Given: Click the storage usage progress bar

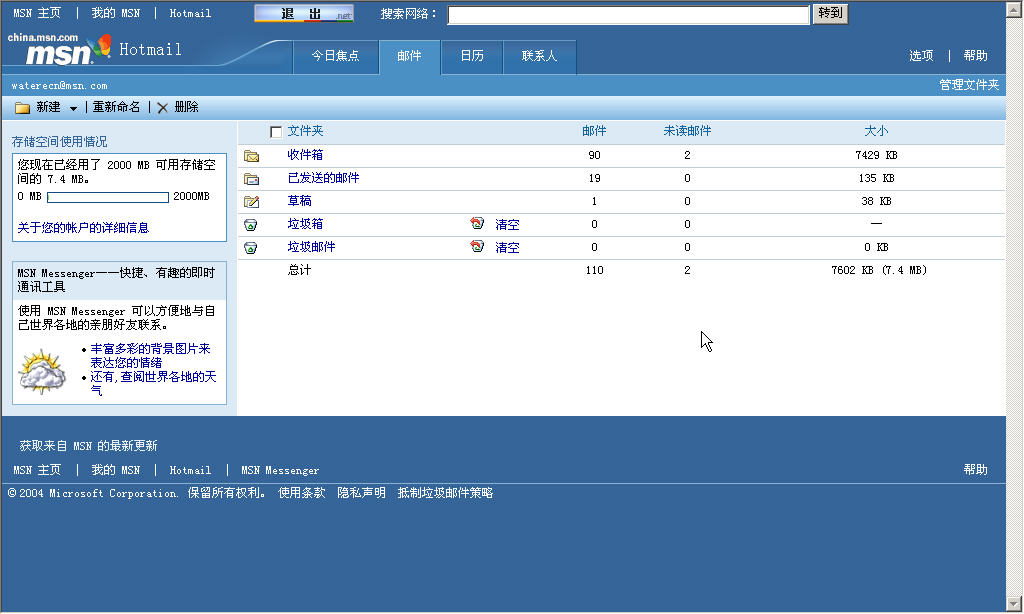Looking at the screenshot, I should [x=108, y=197].
